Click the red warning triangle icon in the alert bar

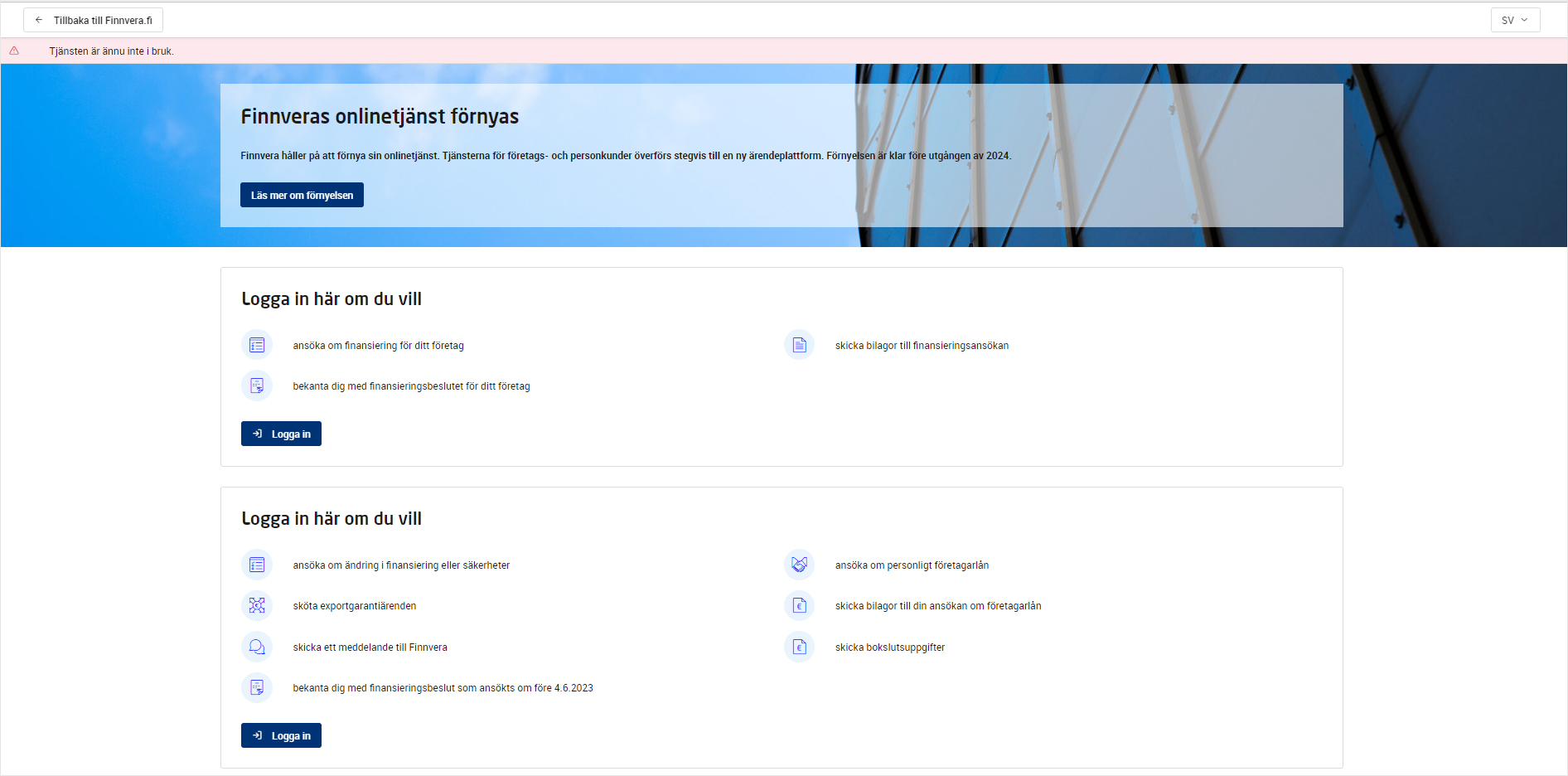(x=14, y=51)
